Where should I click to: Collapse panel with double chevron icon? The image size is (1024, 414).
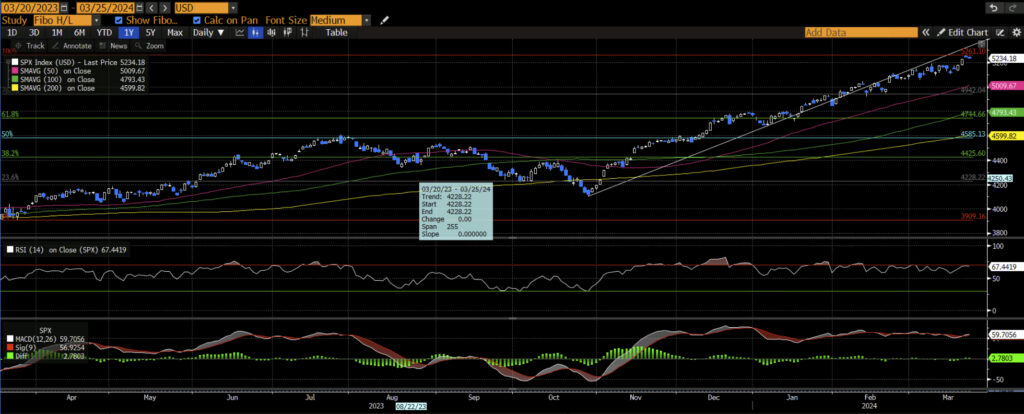pos(925,32)
